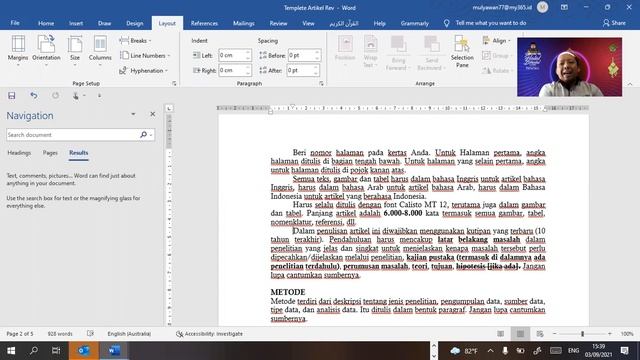Open the File tab

pos(15,23)
